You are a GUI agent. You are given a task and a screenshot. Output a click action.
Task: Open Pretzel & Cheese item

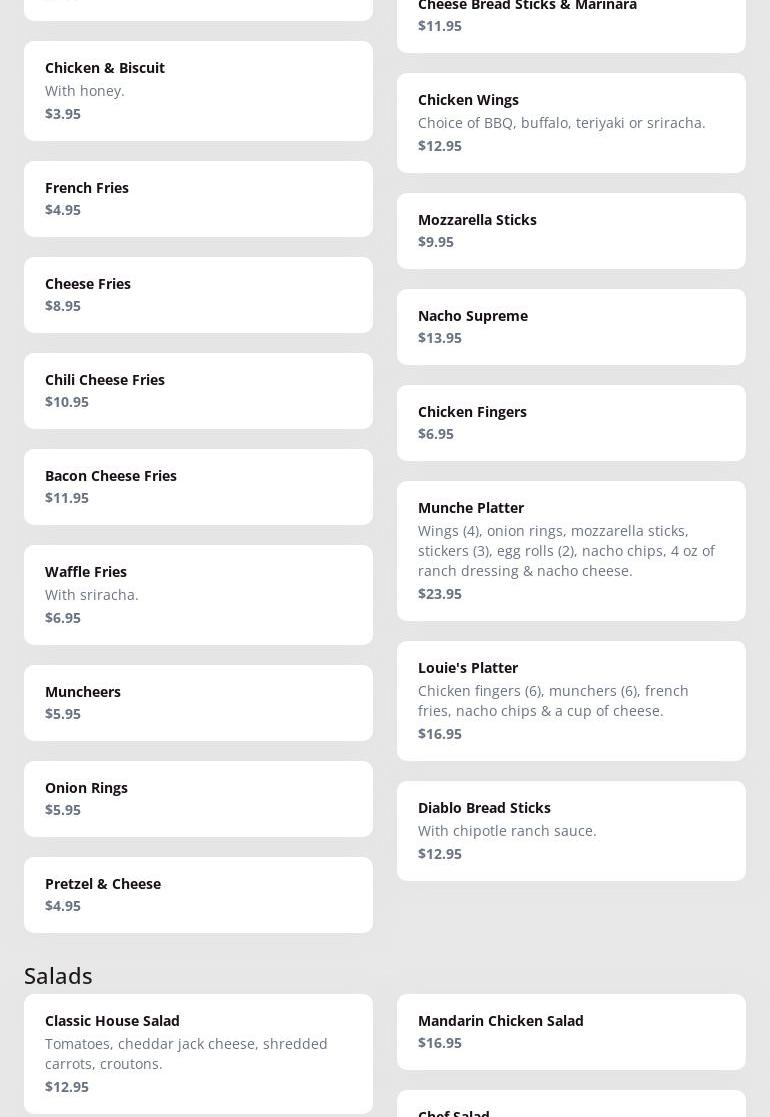(198, 895)
